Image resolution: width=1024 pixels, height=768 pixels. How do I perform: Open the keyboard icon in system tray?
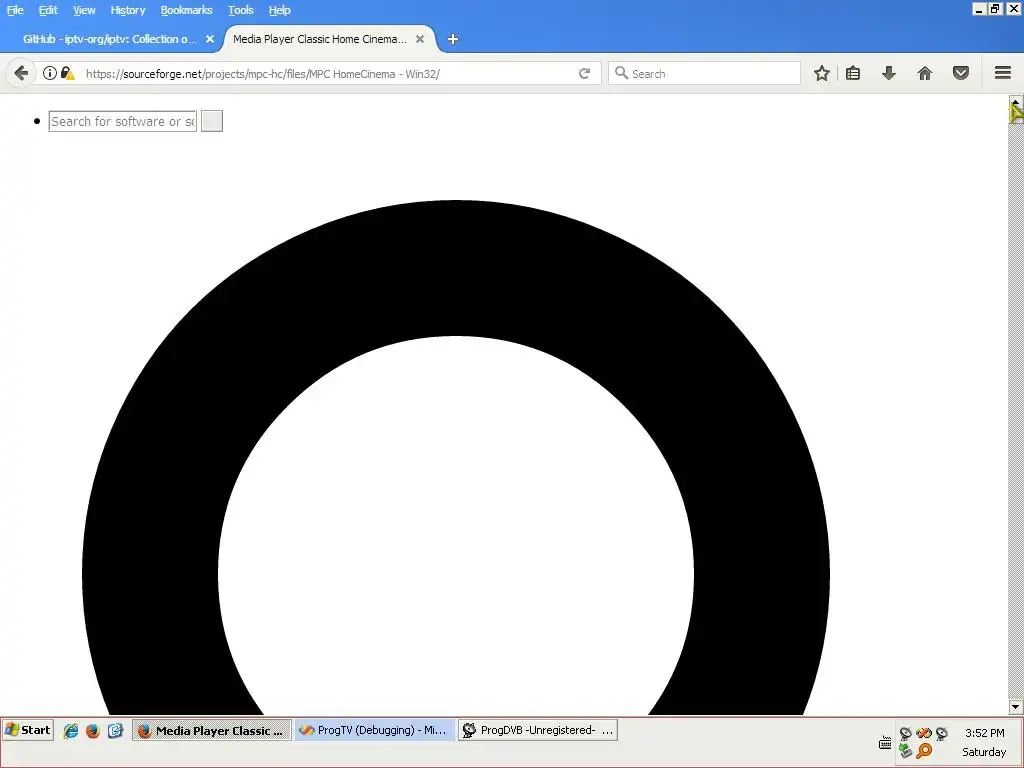point(885,743)
